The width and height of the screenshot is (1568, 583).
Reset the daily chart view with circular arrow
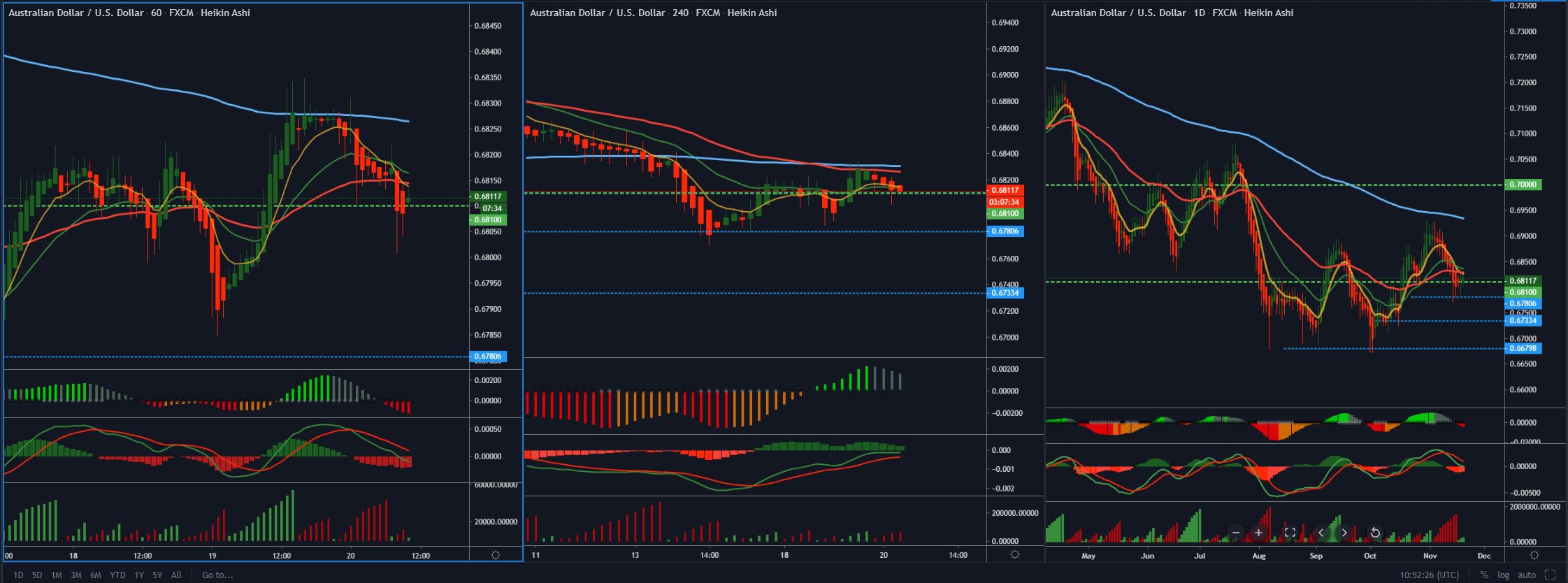tap(1374, 533)
